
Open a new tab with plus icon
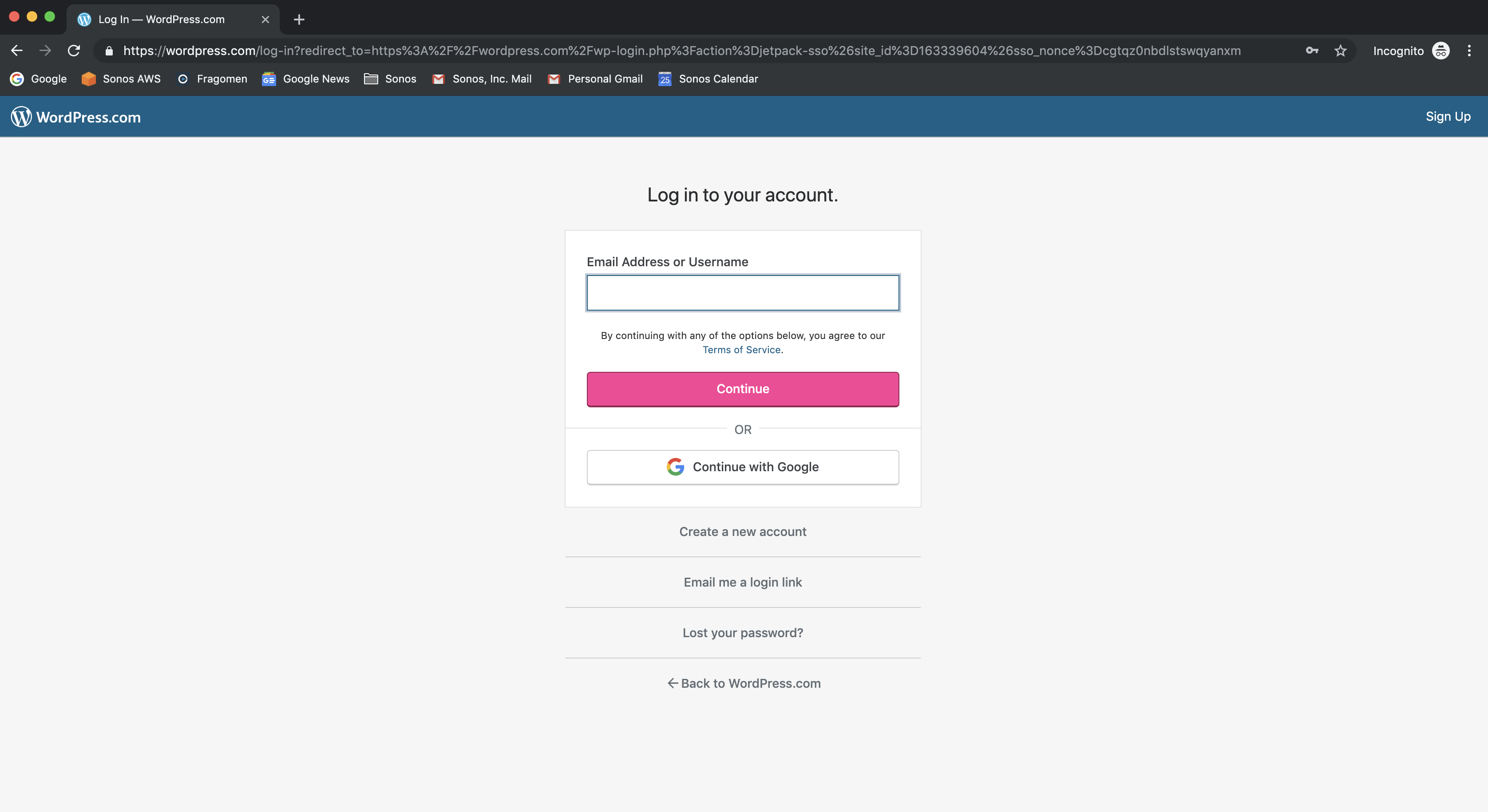[299, 20]
